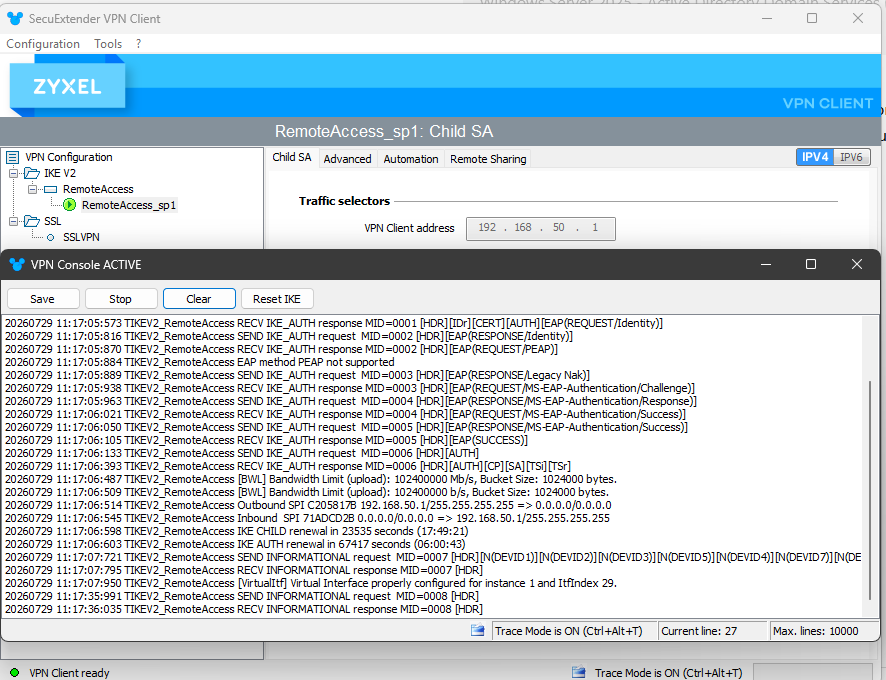Click the SecuExtender app icon in title bar

tap(15, 19)
